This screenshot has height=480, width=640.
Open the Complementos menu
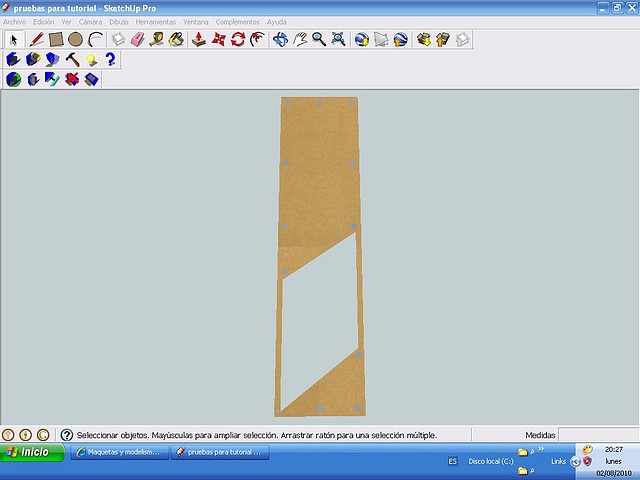[238, 22]
